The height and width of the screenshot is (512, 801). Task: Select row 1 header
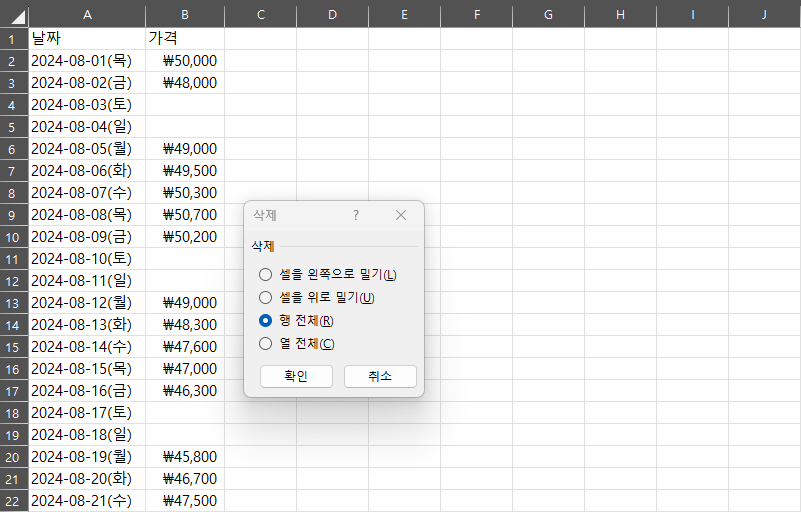click(x=14, y=39)
